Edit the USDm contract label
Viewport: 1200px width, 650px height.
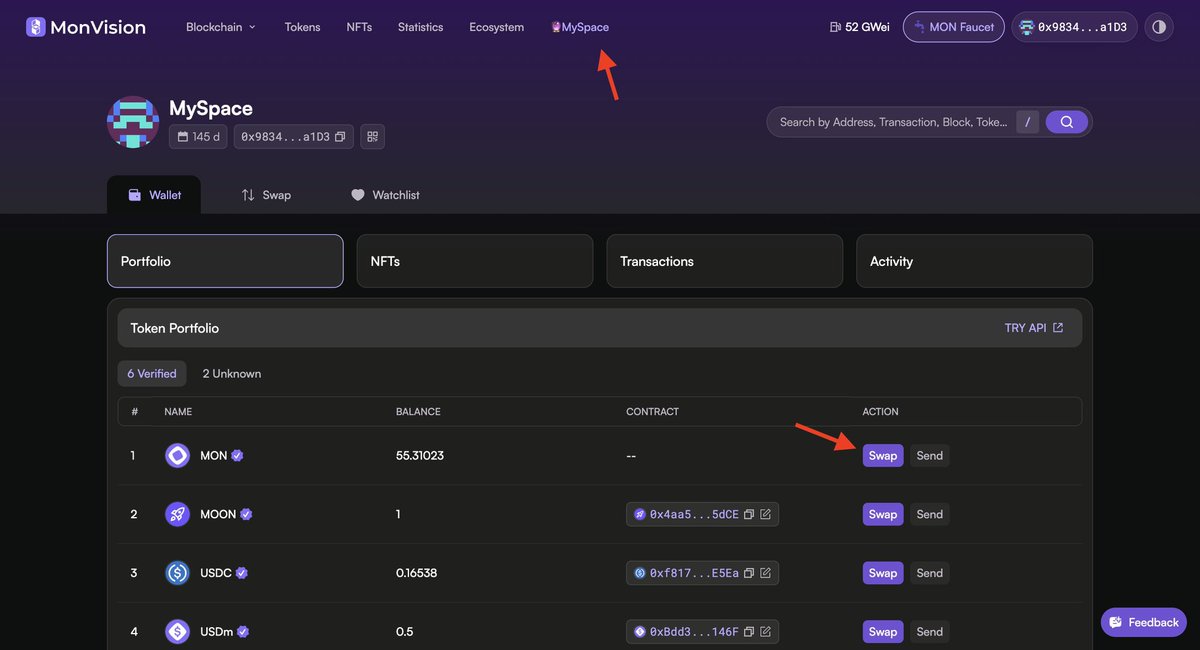point(765,632)
